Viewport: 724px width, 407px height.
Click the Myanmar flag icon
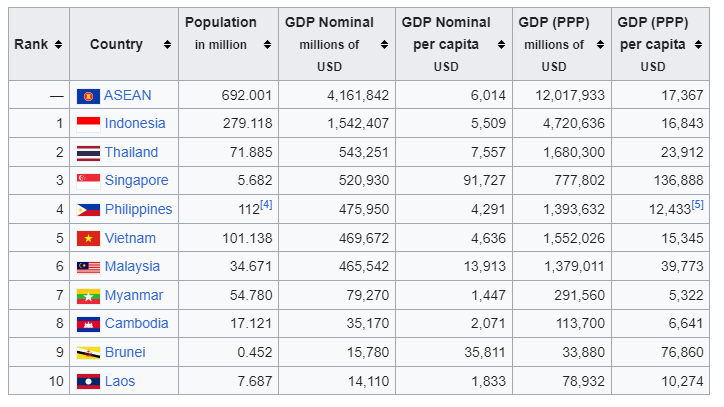(x=88, y=296)
